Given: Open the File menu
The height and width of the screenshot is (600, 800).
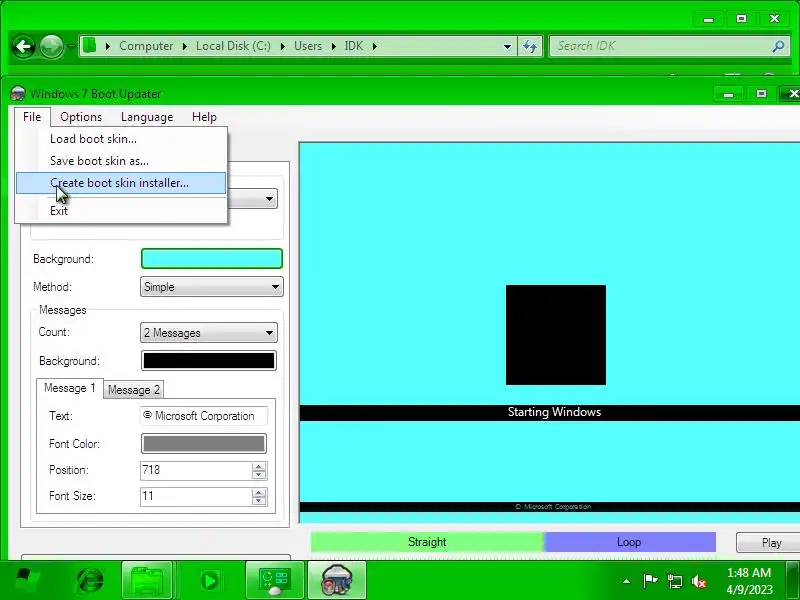Looking at the screenshot, I should point(32,117).
